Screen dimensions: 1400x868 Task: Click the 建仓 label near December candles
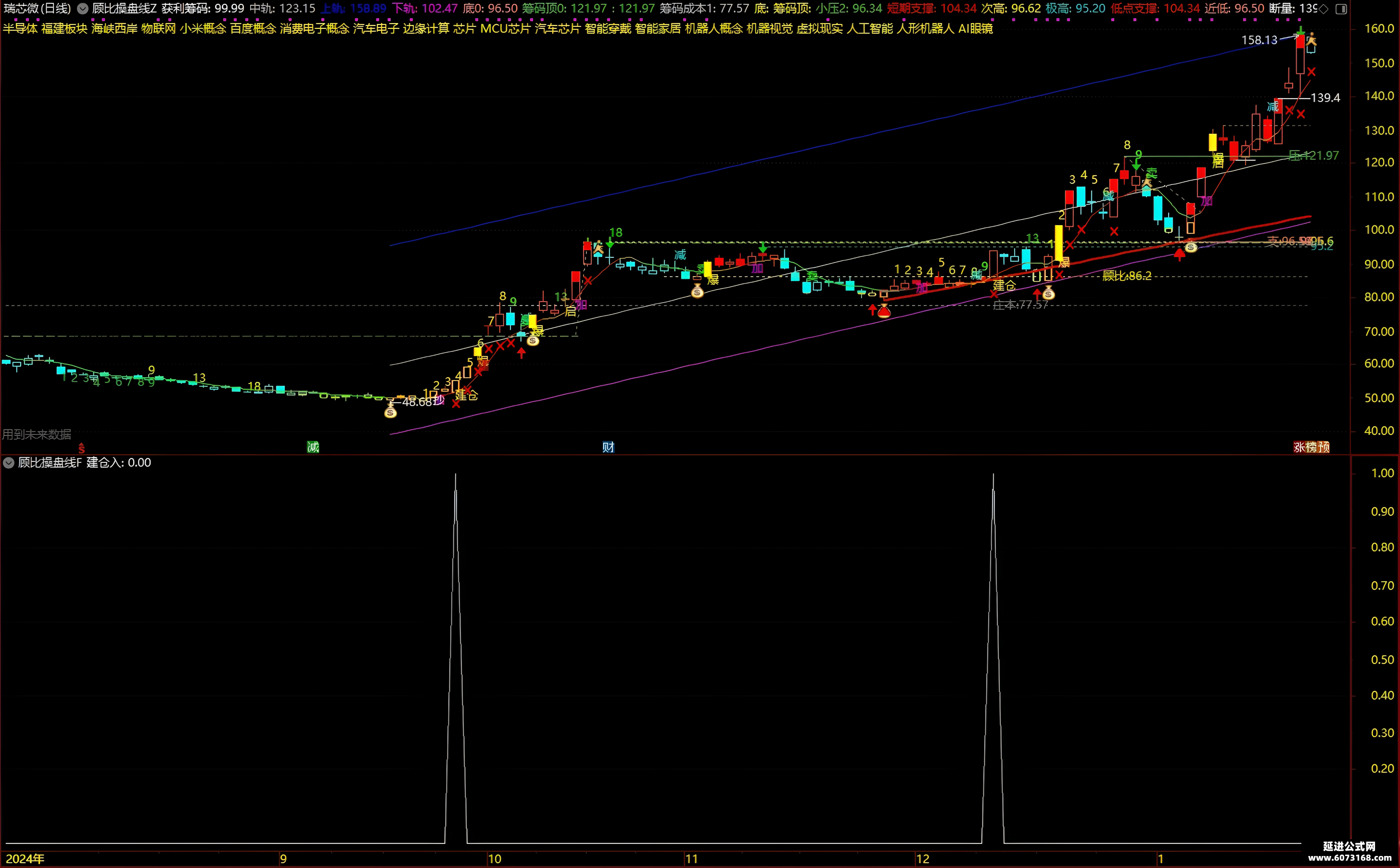pyautogui.click(x=1005, y=285)
